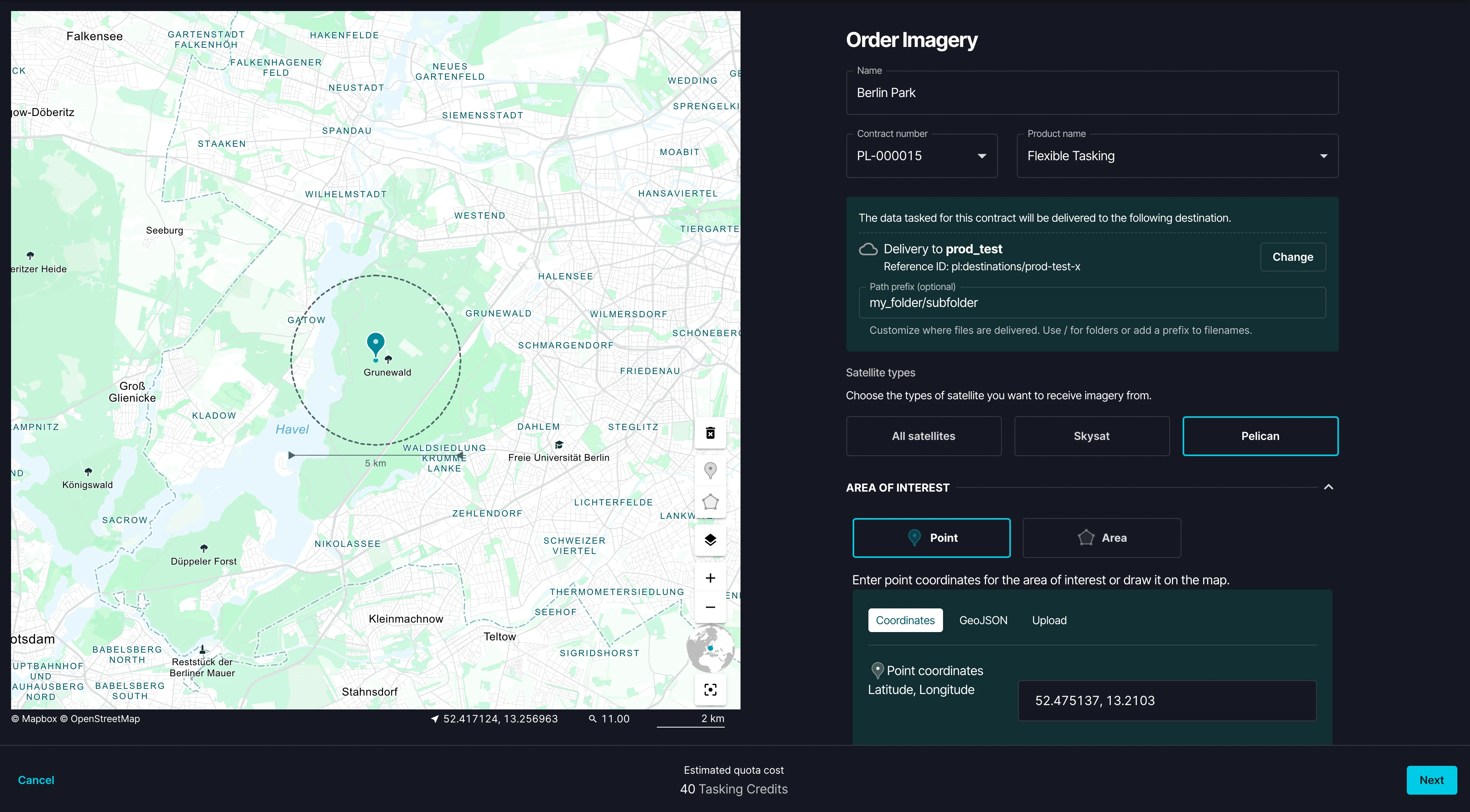
Task: Click the Spandau district label
Action: (x=347, y=131)
